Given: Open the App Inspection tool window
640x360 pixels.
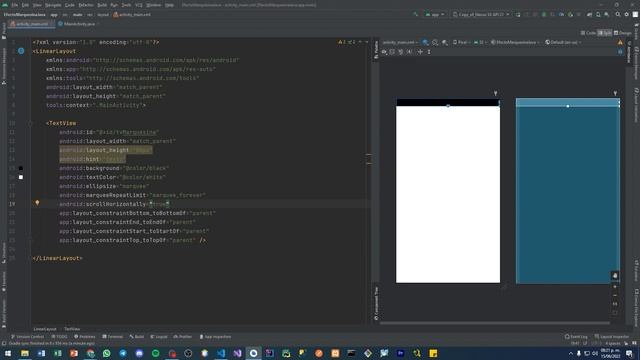Looking at the screenshot, I should 216,337.
